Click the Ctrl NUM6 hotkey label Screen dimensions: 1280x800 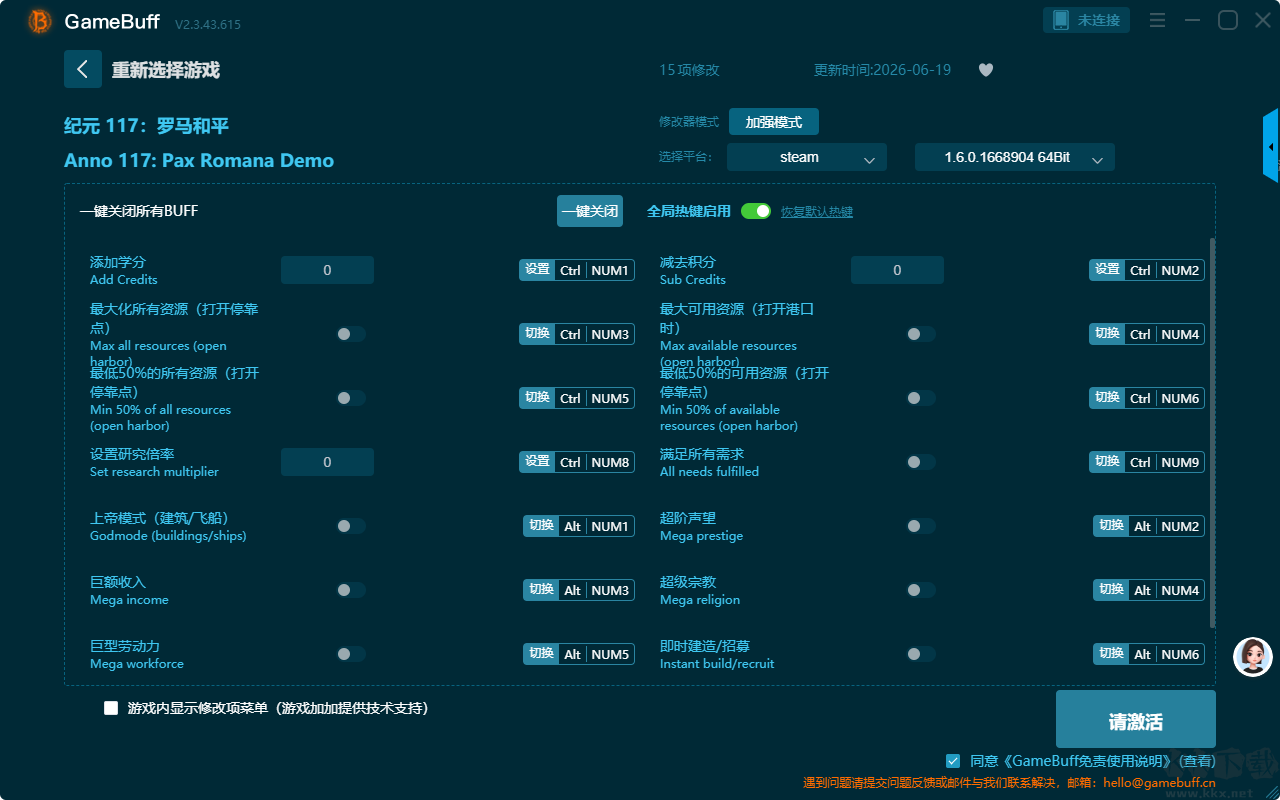point(1165,398)
